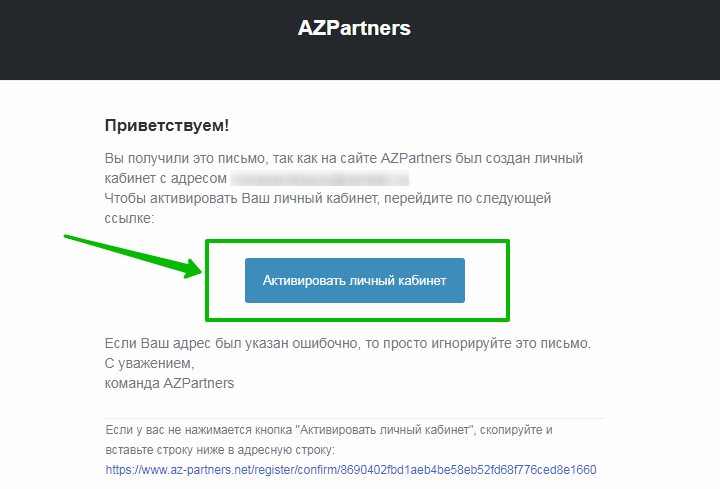Image resolution: width=720 pixels, height=489 pixels.
Task: Open the az-partners.net register confirm link
Action: point(351,470)
